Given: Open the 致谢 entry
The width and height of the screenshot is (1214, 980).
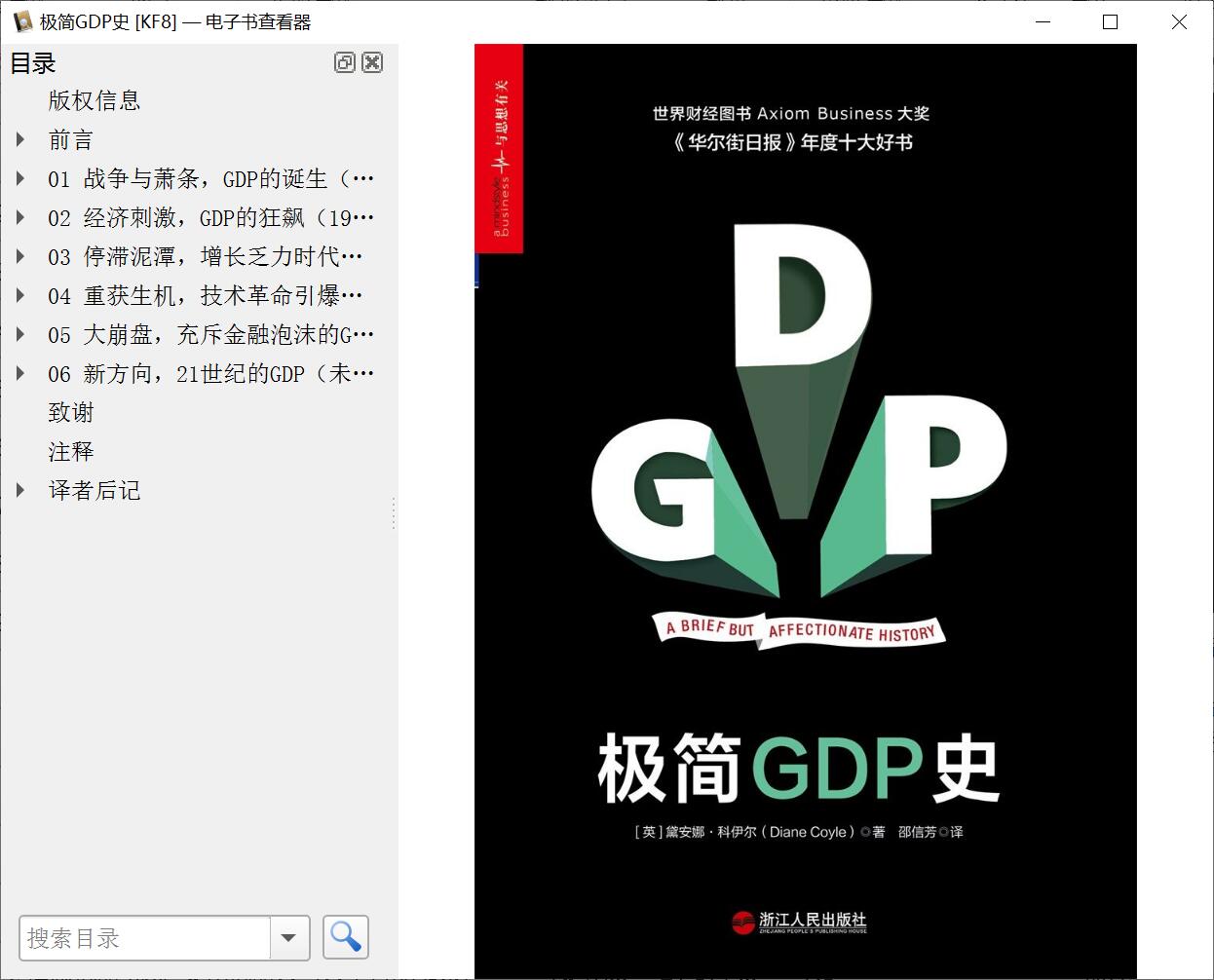Looking at the screenshot, I should click(x=71, y=412).
